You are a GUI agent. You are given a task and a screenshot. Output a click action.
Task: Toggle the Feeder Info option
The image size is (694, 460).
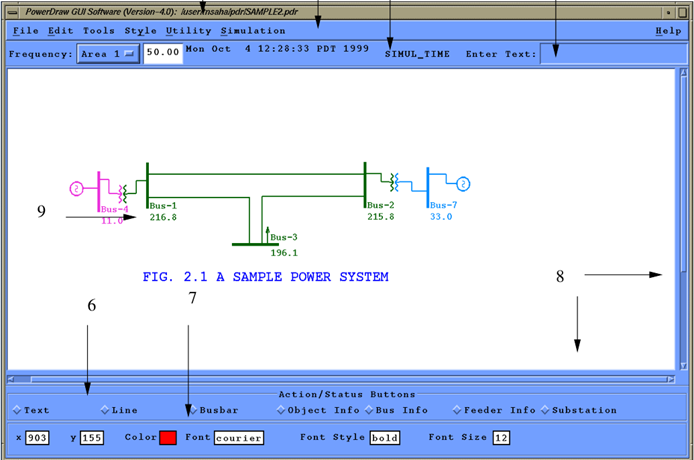coord(456,410)
